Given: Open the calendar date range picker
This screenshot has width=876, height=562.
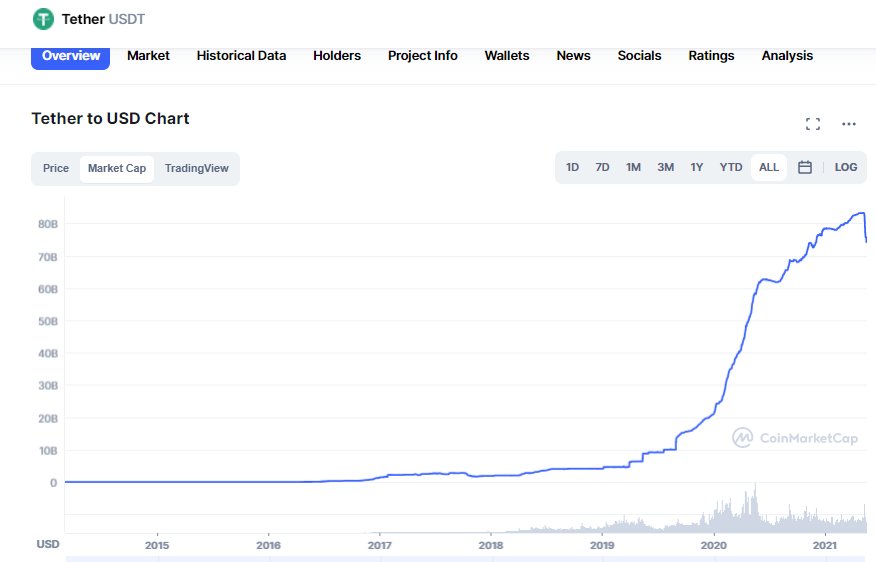Looking at the screenshot, I should tap(804, 167).
